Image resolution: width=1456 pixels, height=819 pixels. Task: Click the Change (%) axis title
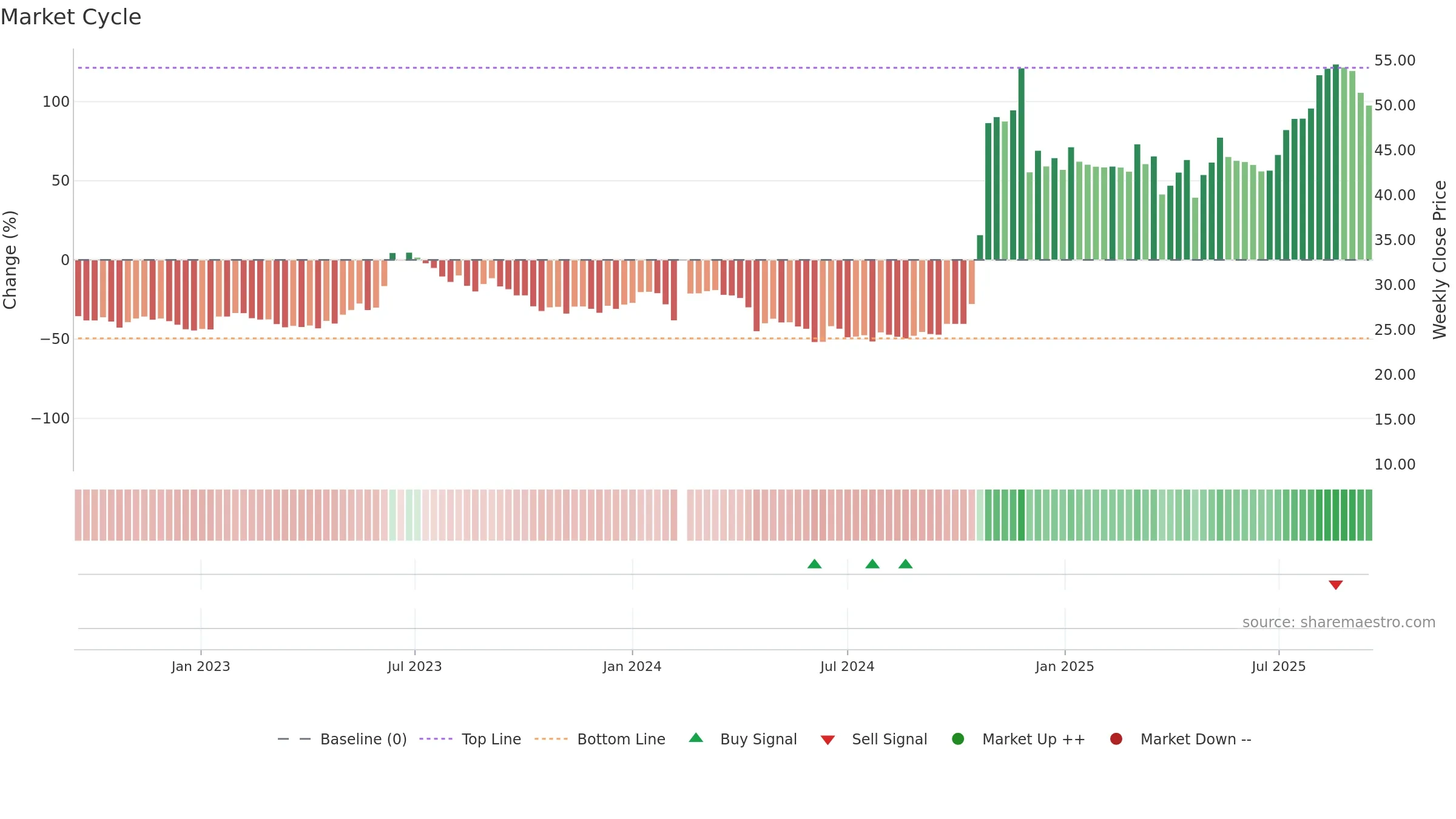[10, 260]
